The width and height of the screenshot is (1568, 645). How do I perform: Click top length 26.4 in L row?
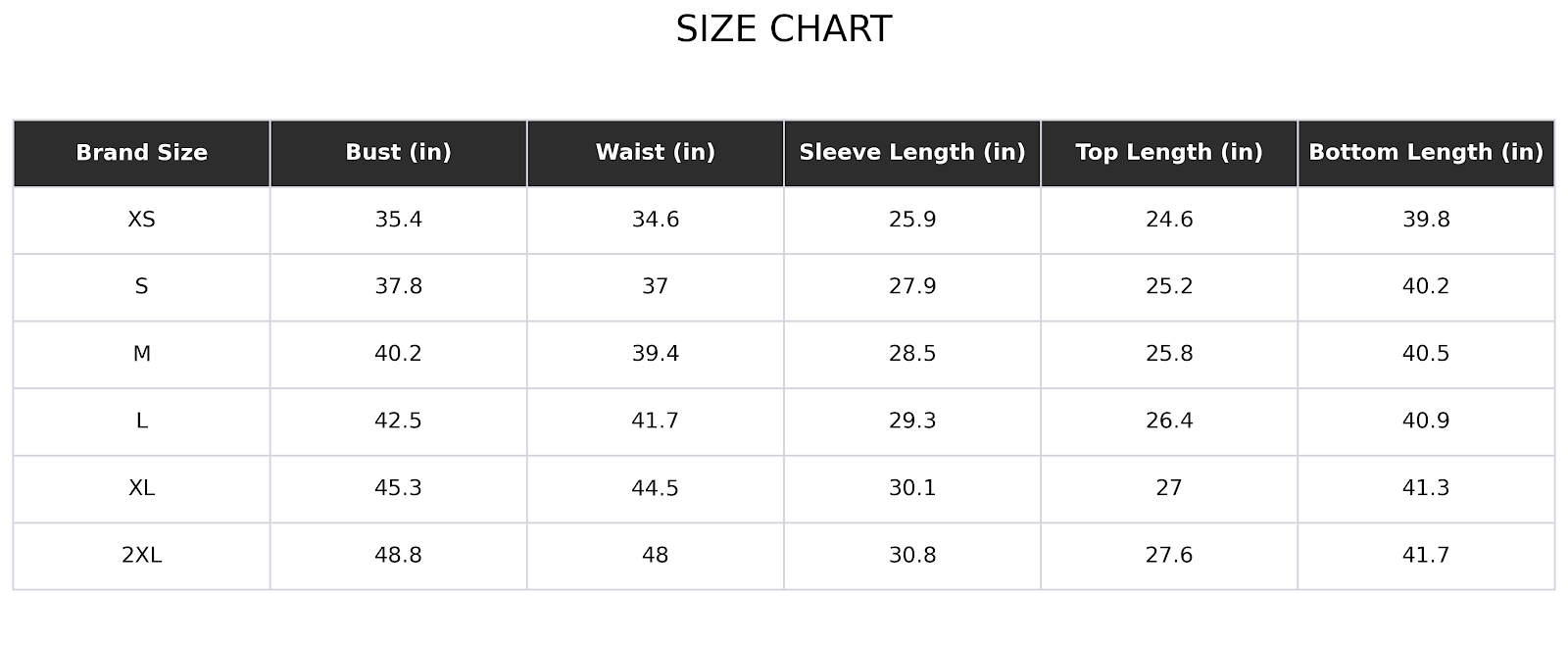pyautogui.click(x=1168, y=422)
